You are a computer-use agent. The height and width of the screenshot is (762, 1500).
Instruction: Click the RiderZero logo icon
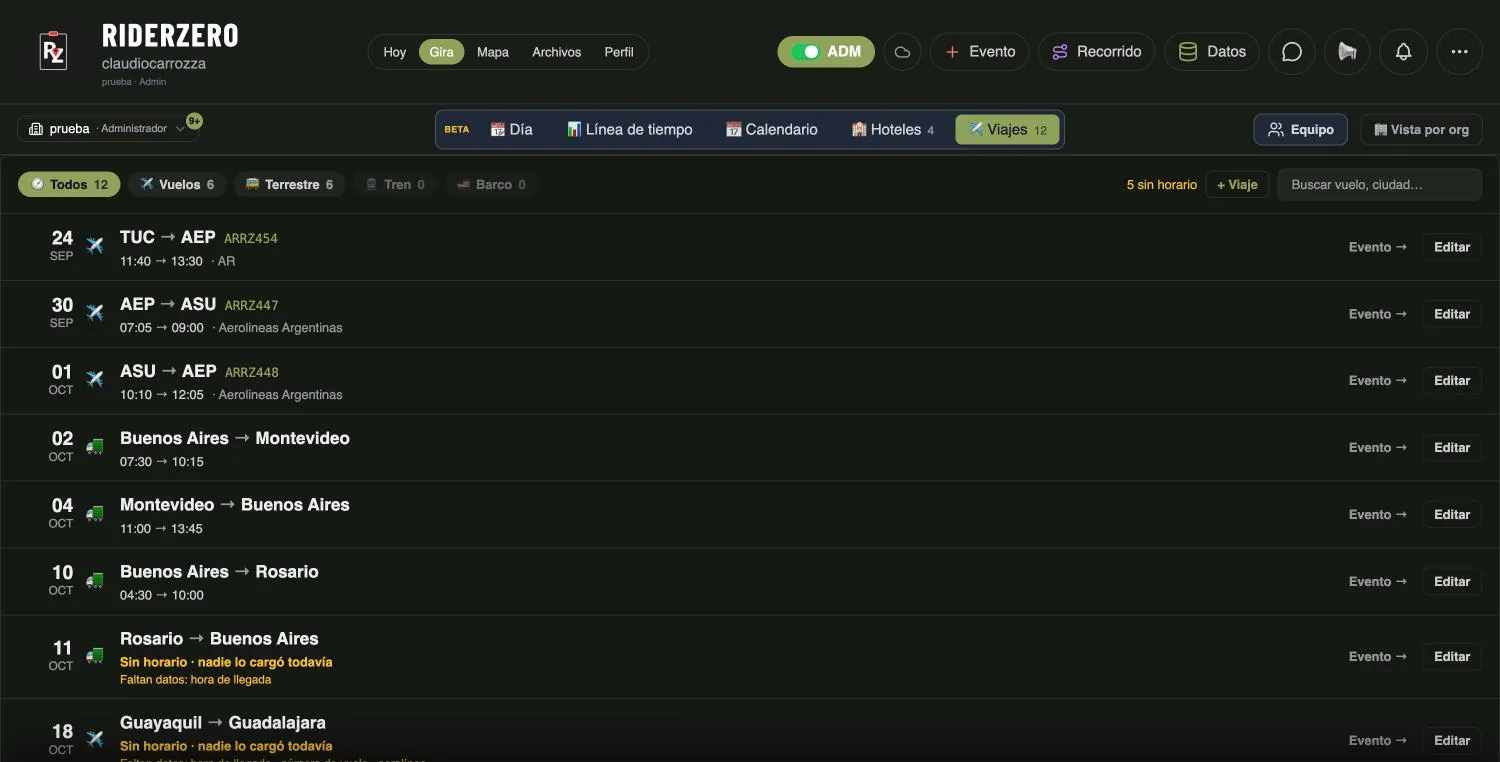click(53, 51)
